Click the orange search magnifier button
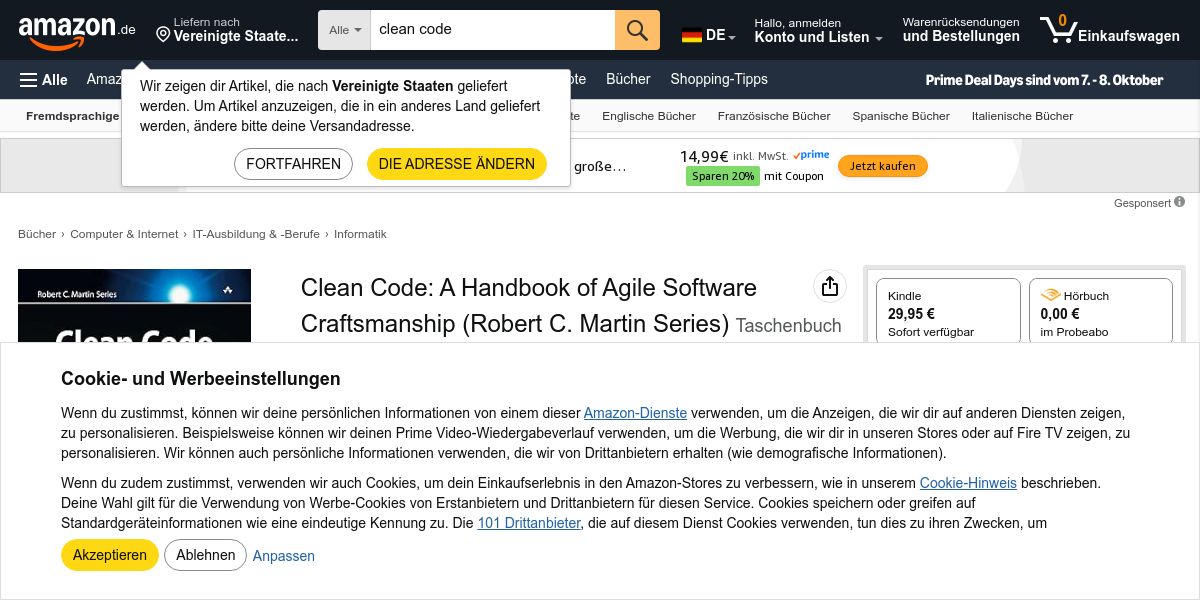This screenshot has width=1200, height=600. point(637,30)
